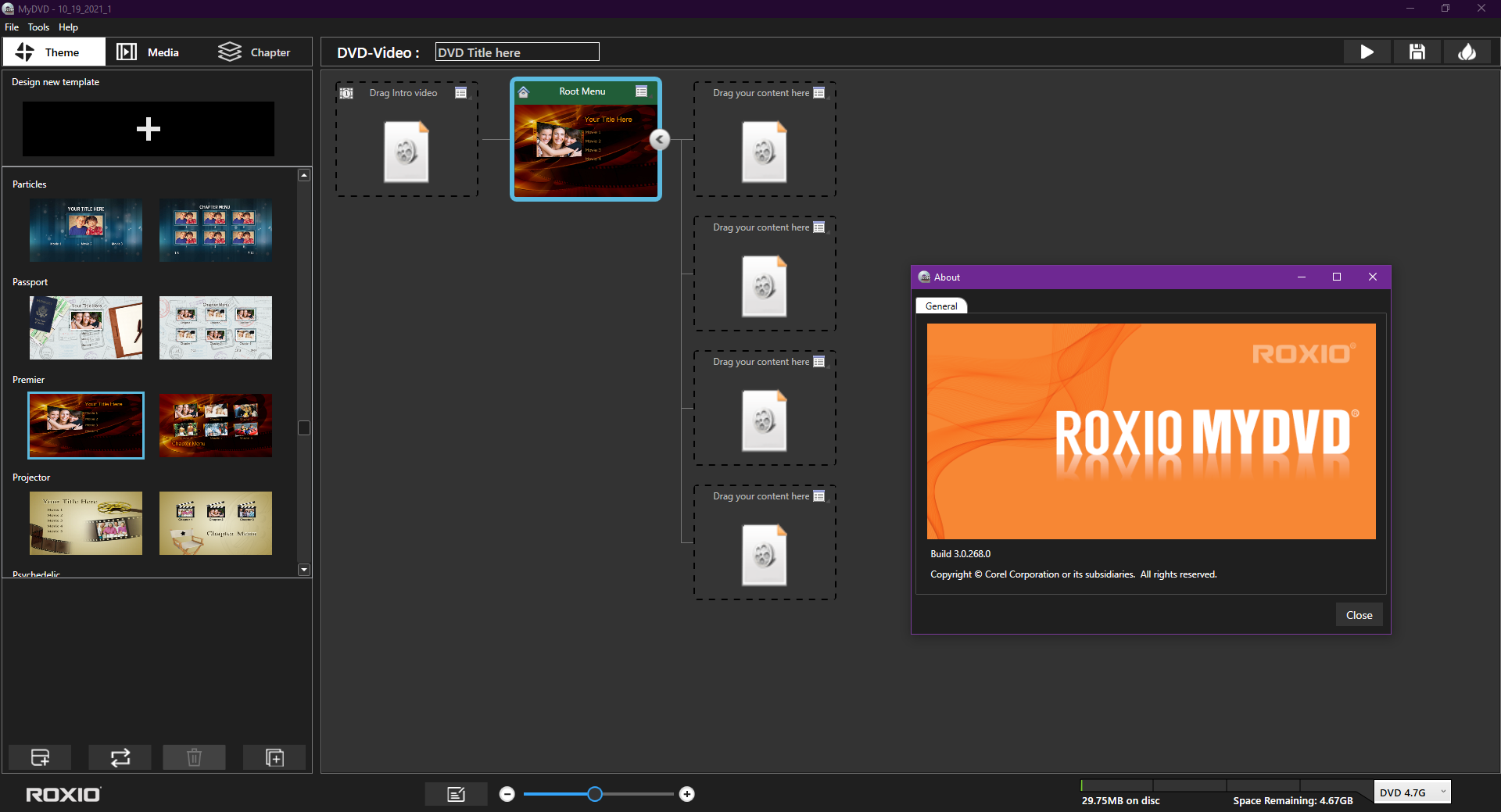Close the About dialog with X
This screenshot has height=812, width=1501.
(1372, 277)
